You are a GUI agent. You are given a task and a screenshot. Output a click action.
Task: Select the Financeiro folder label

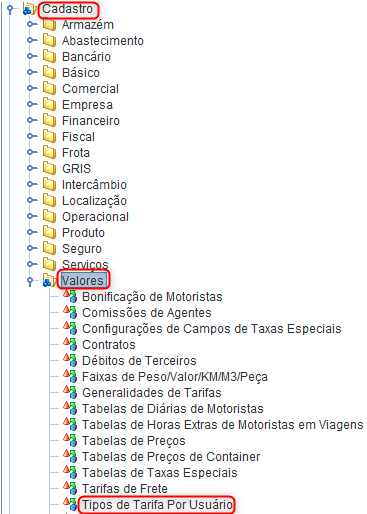point(91,121)
